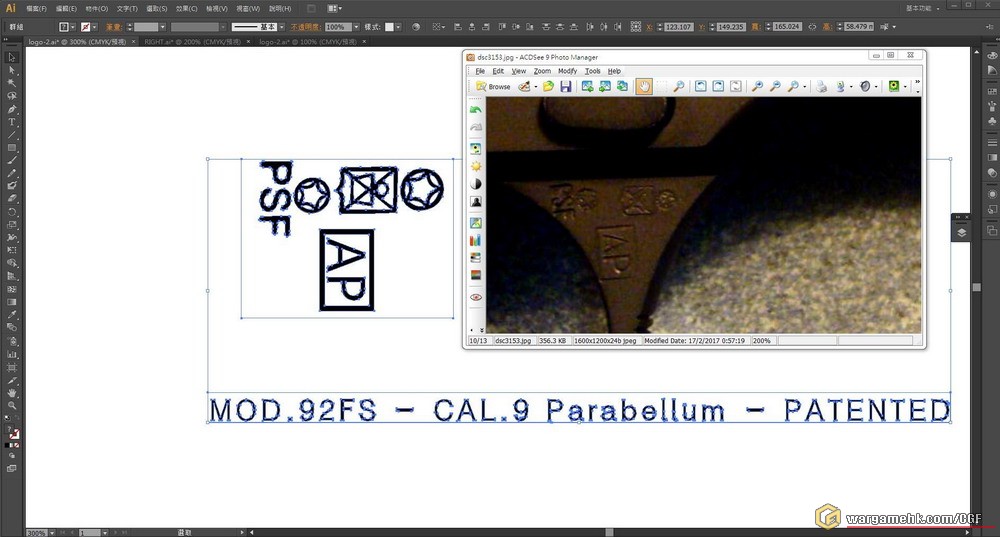This screenshot has width=1000, height=537.
Task: Click the Save floppy disk icon in ACDSee
Action: tap(566, 87)
